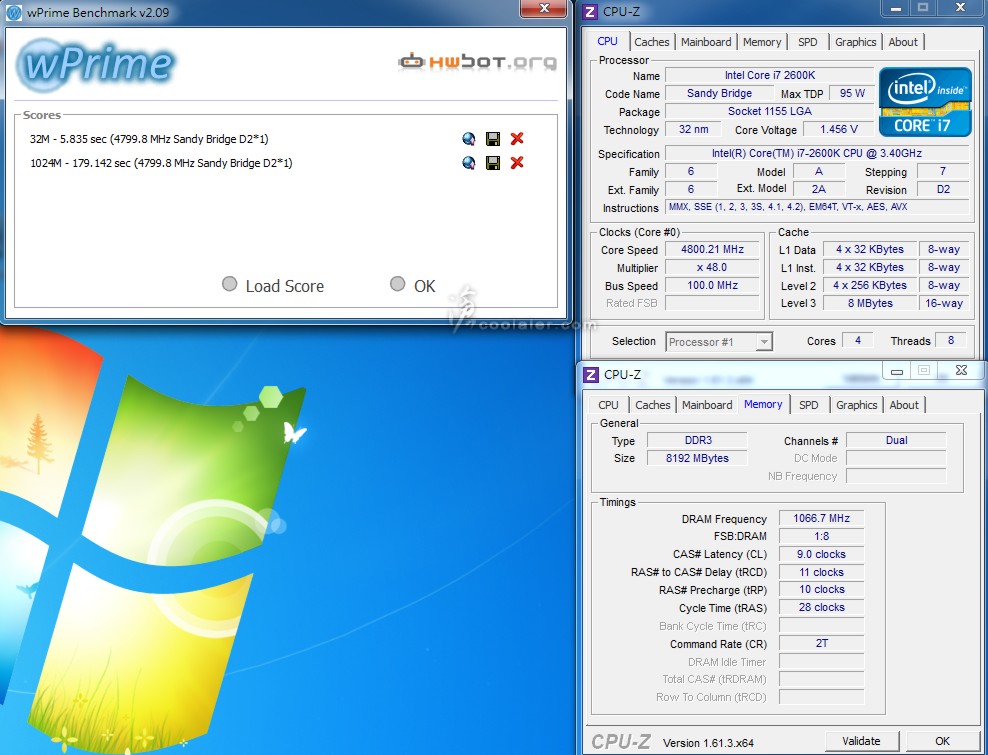Click the Code Name Sandy Bridge value
The image size is (988, 755).
719,93
